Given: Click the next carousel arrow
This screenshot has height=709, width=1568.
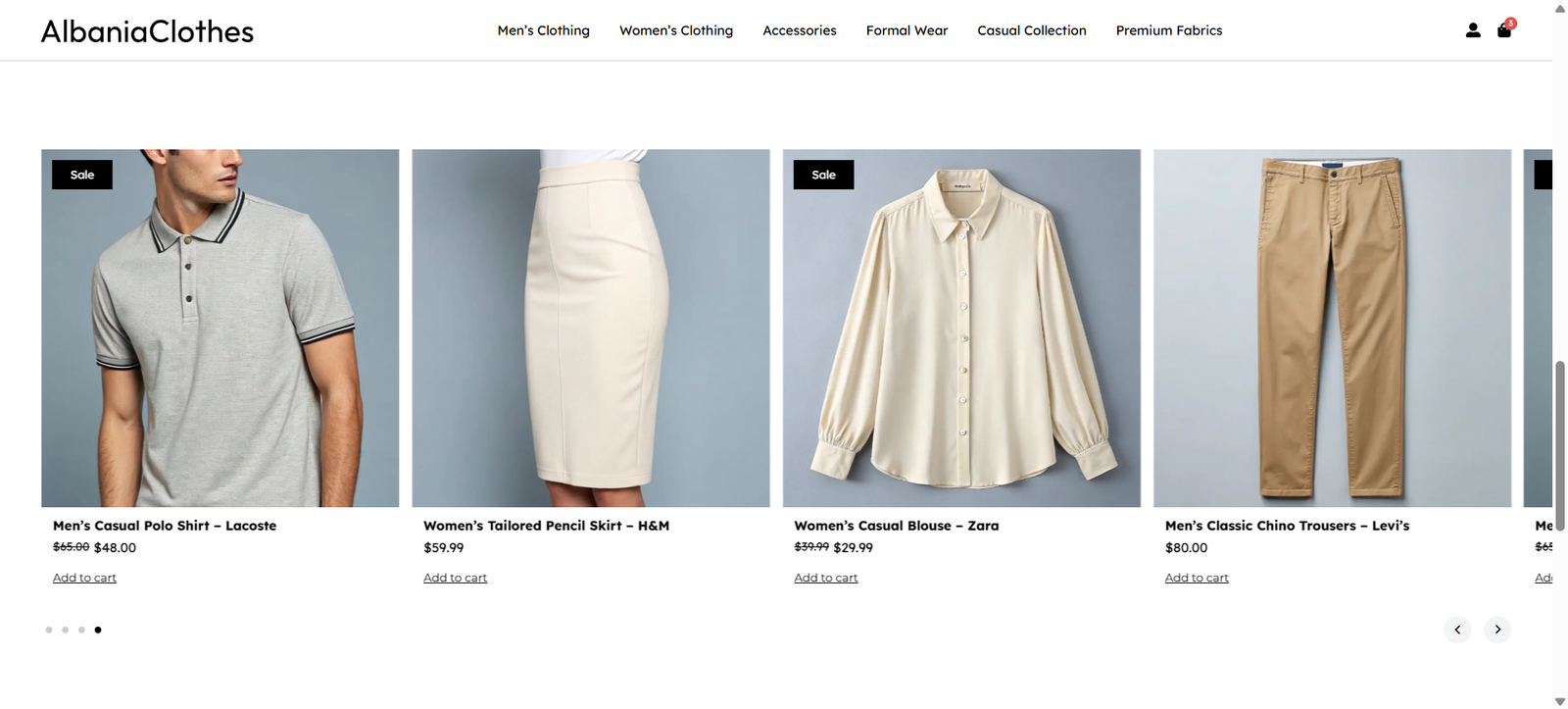Looking at the screenshot, I should click(x=1497, y=630).
